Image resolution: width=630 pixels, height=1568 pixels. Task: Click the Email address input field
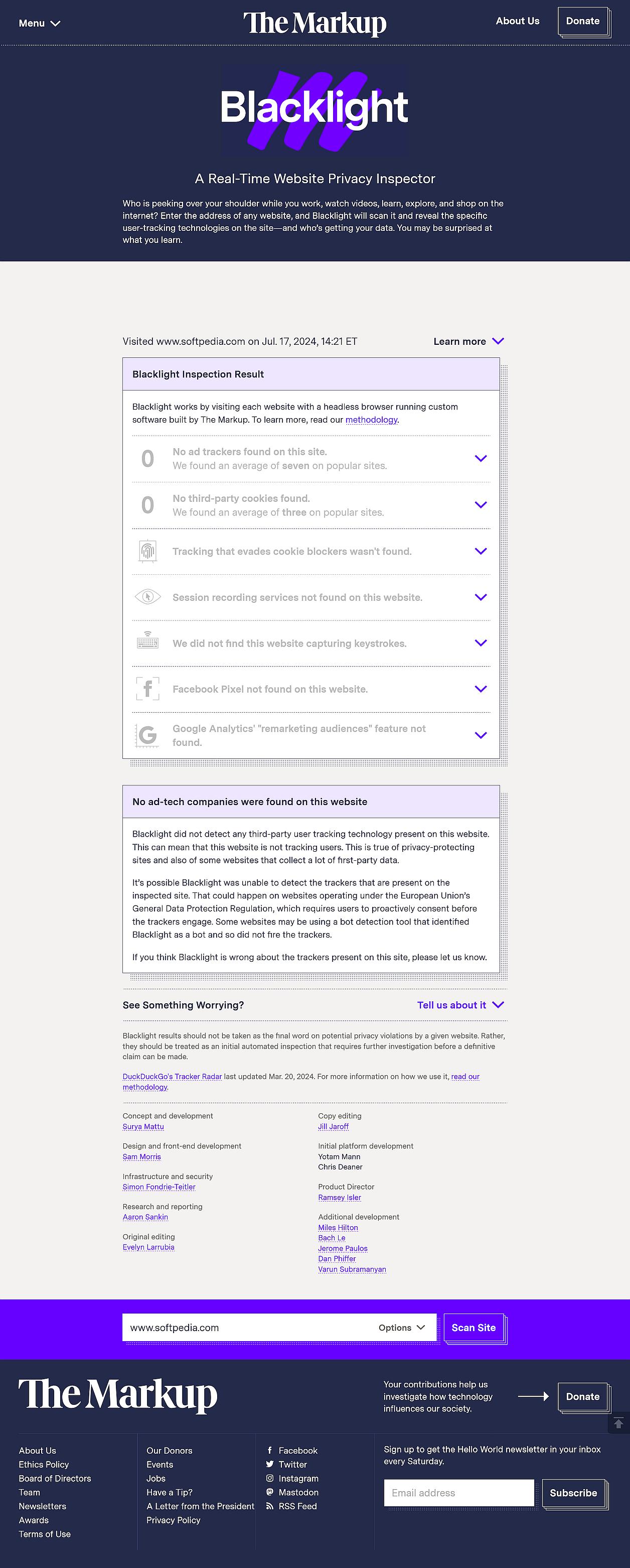(x=459, y=1493)
